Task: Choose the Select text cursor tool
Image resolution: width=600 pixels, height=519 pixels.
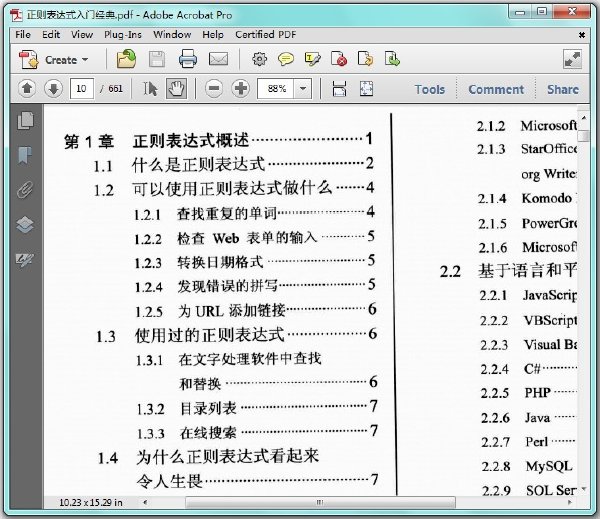Action: pos(150,89)
